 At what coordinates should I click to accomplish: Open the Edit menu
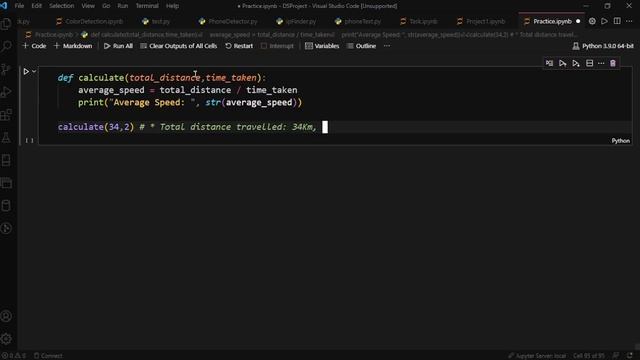36,6
